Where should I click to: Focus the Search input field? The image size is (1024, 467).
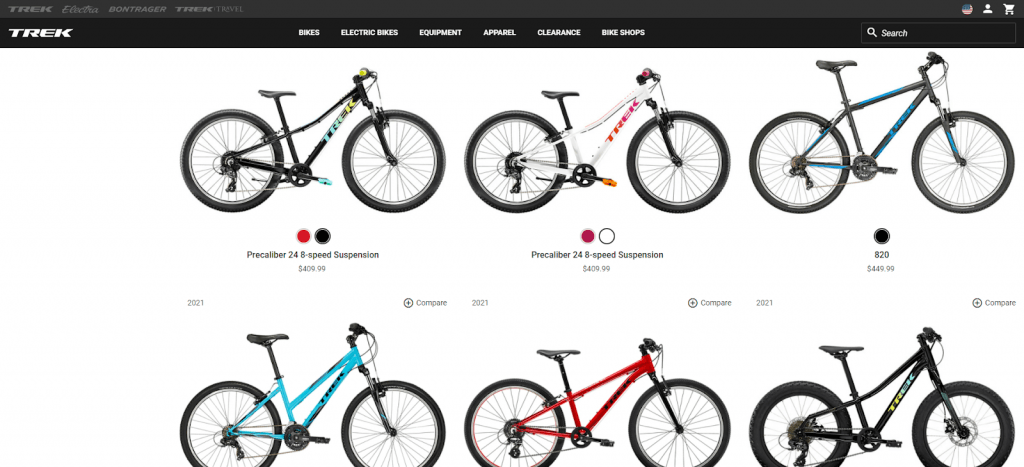click(x=938, y=33)
